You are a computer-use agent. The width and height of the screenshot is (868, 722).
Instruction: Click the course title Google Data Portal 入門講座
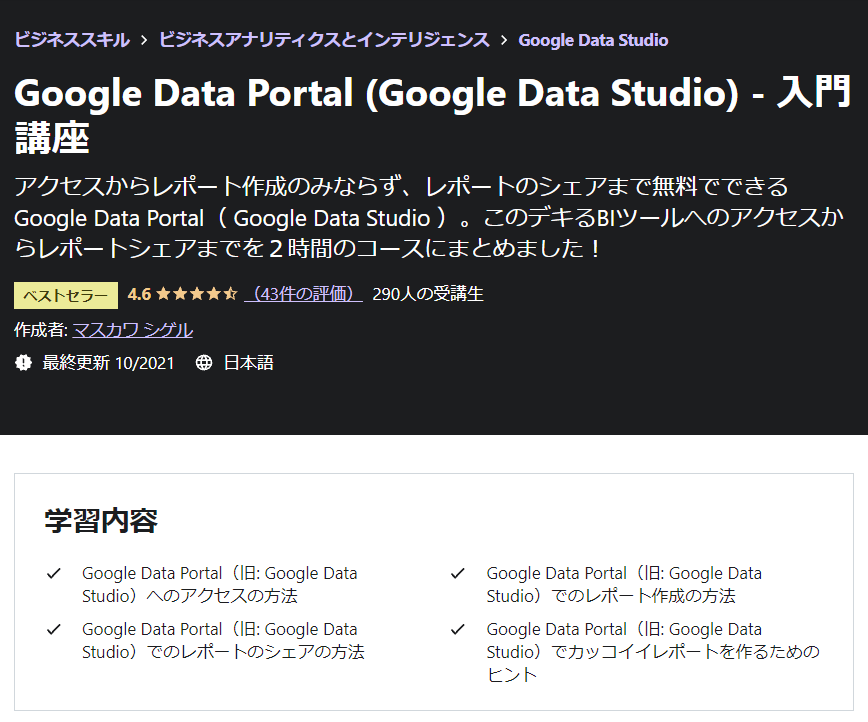[x=432, y=115]
